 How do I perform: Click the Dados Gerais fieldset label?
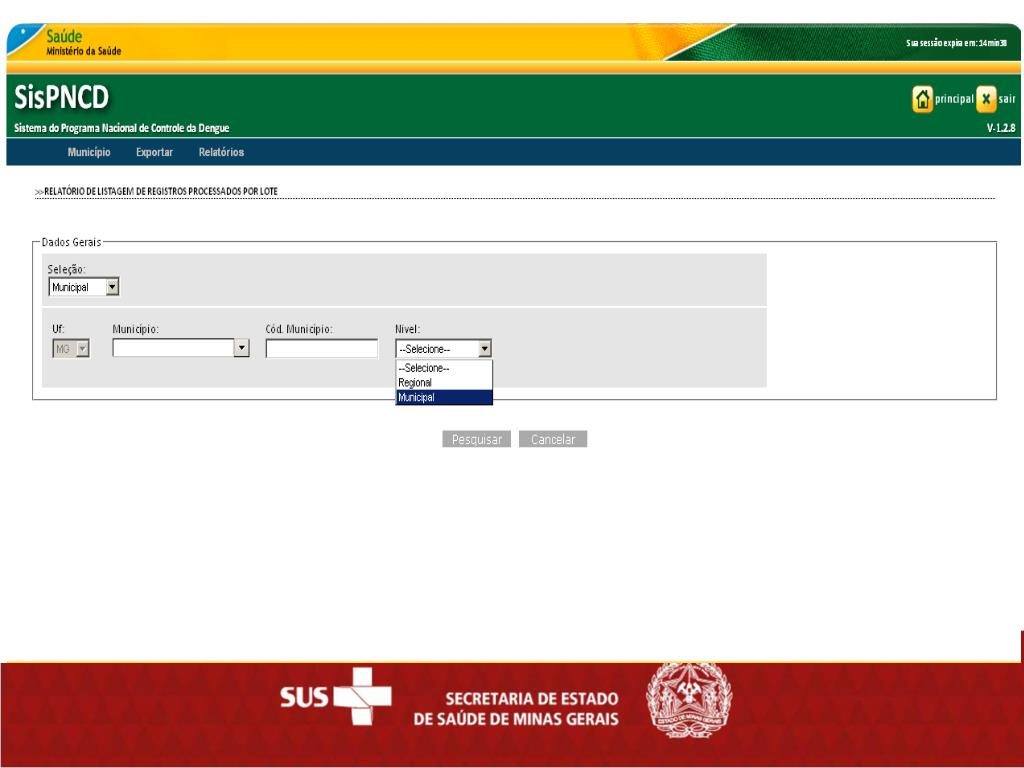[71, 242]
